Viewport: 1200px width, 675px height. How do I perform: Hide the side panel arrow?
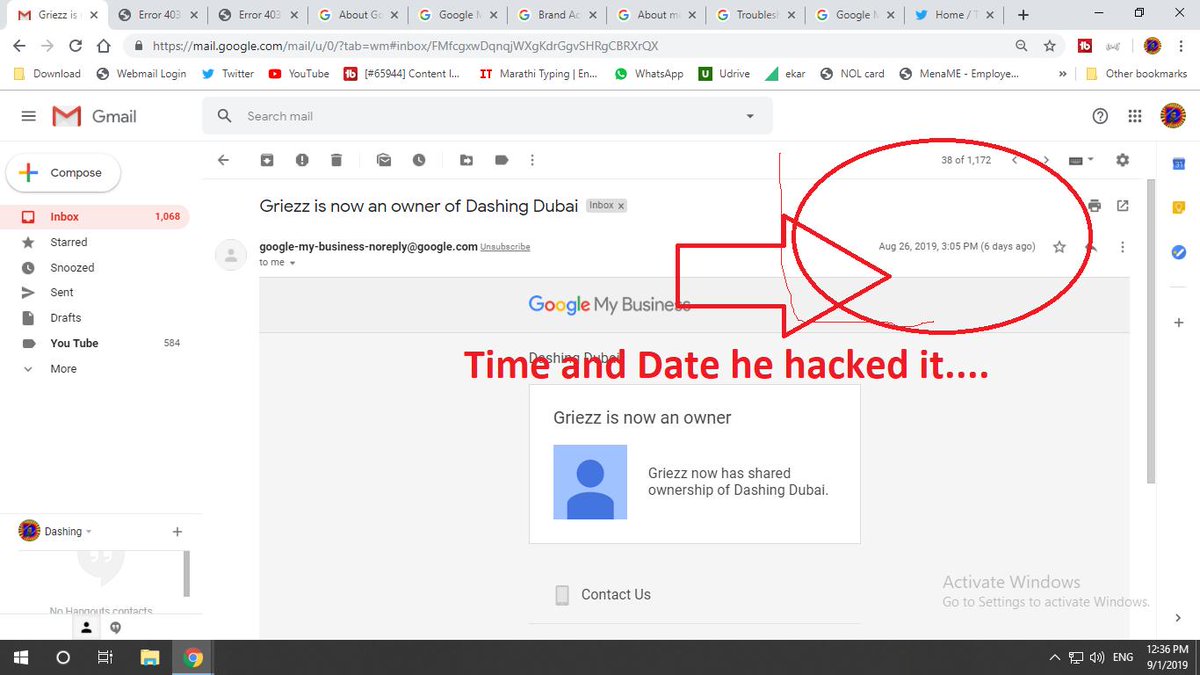coord(1178,618)
